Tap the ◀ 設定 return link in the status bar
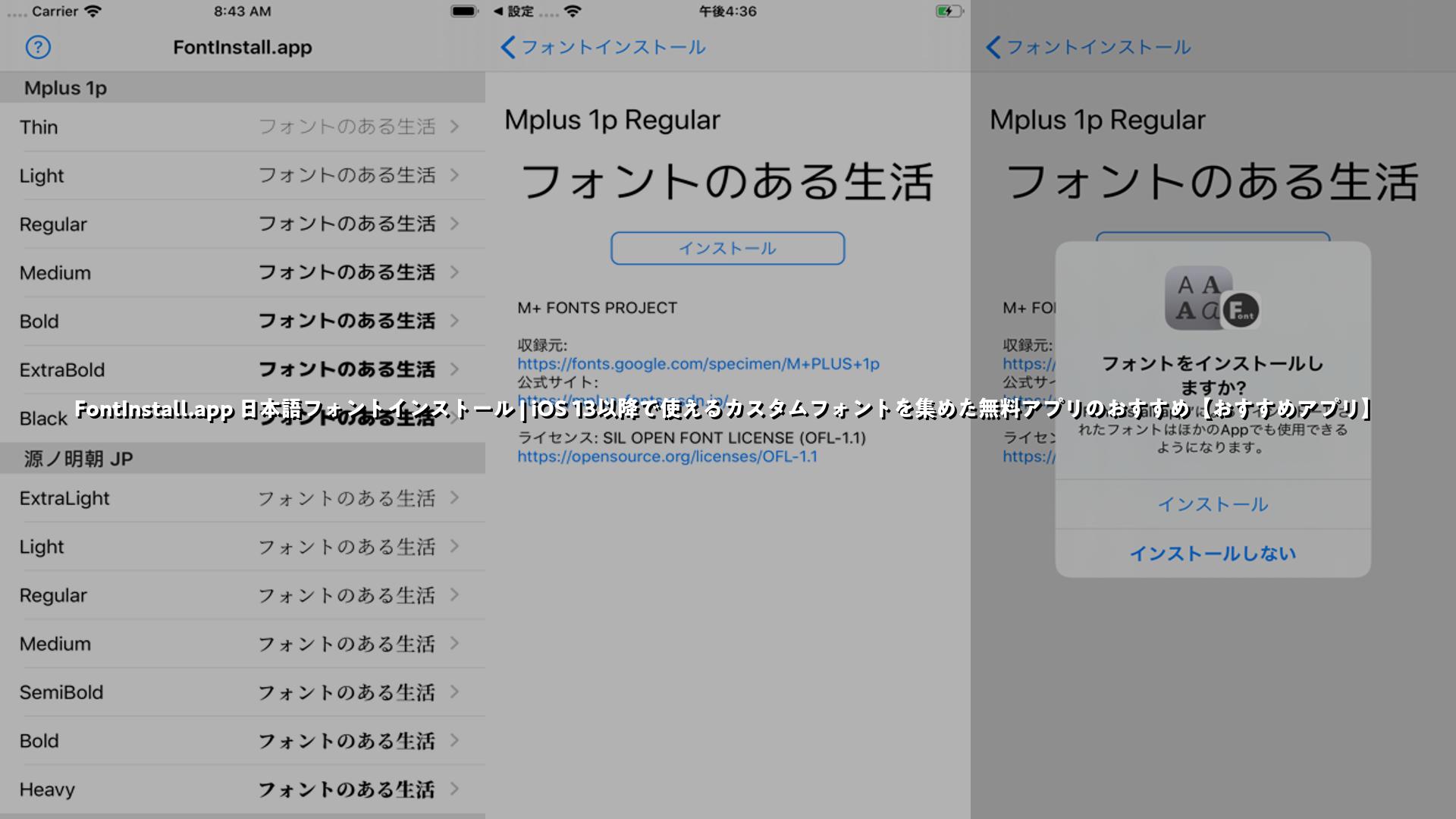 tap(513, 11)
